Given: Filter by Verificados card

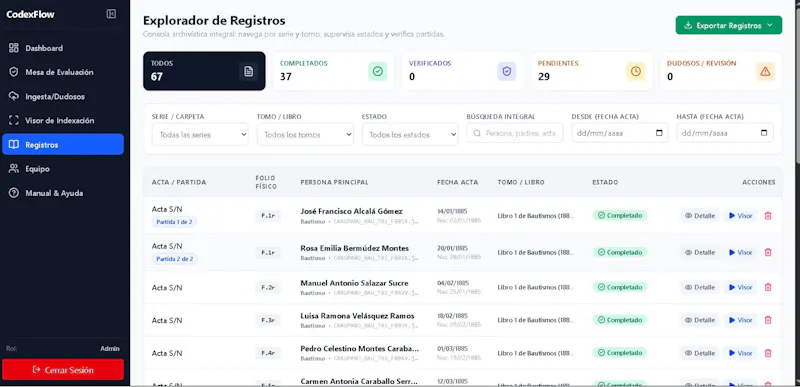Looking at the screenshot, I should [x=462, y=71].
